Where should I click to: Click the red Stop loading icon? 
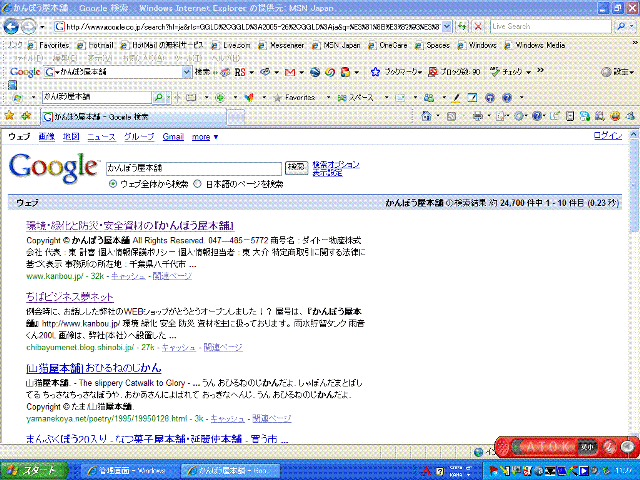pyautogui.click(x=478, y=27)
